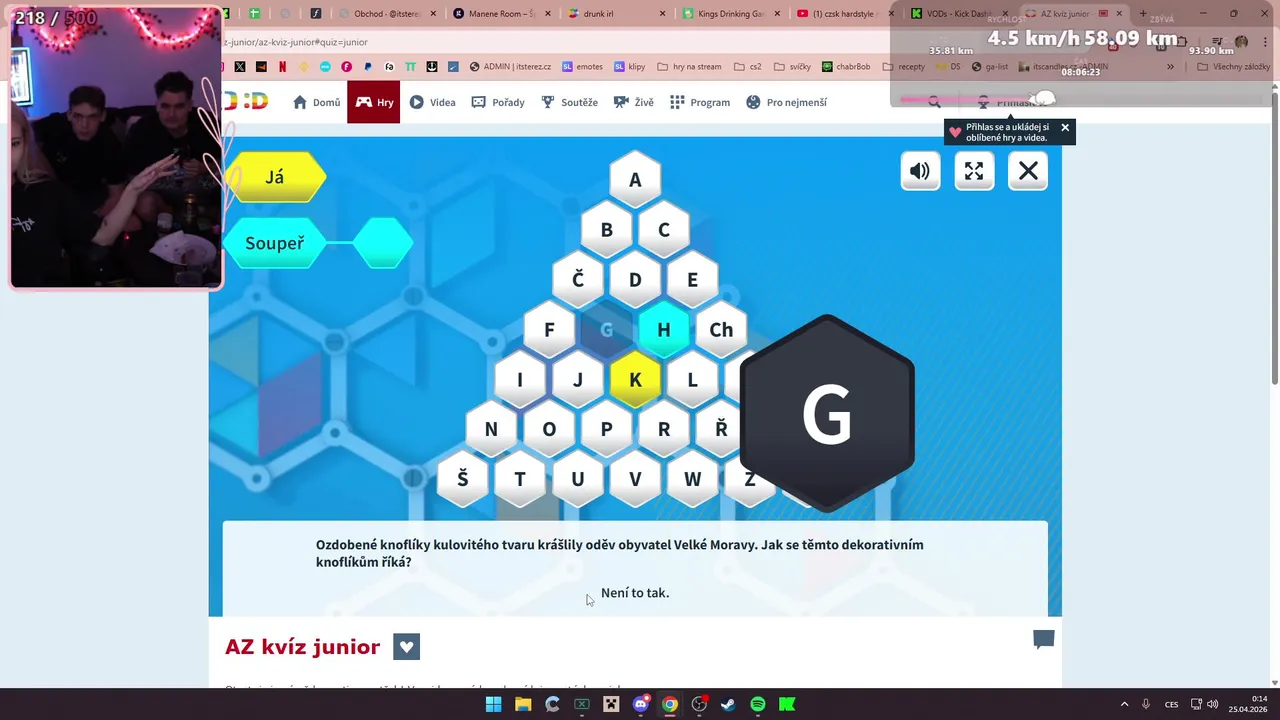Screen dimensions: 1280x720
Task: Select the Ř hexagon tile
Action: 721,429
